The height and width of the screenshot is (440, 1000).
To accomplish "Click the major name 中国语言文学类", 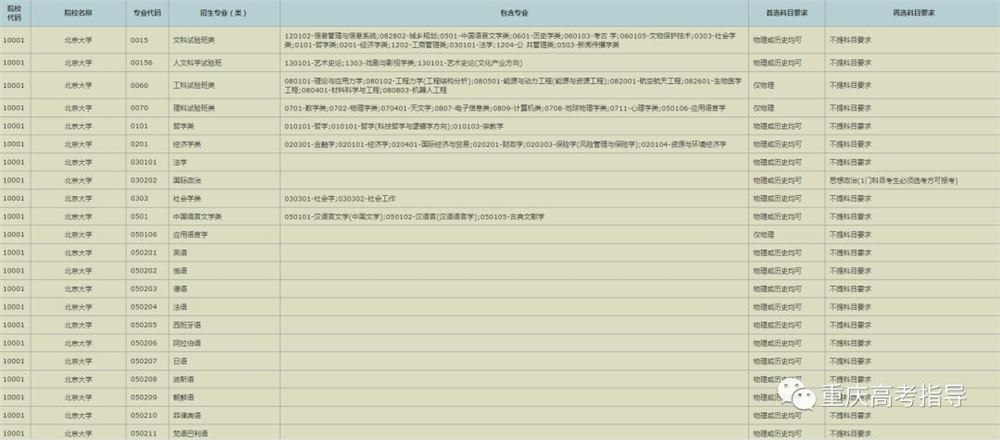I will point(198,216).
